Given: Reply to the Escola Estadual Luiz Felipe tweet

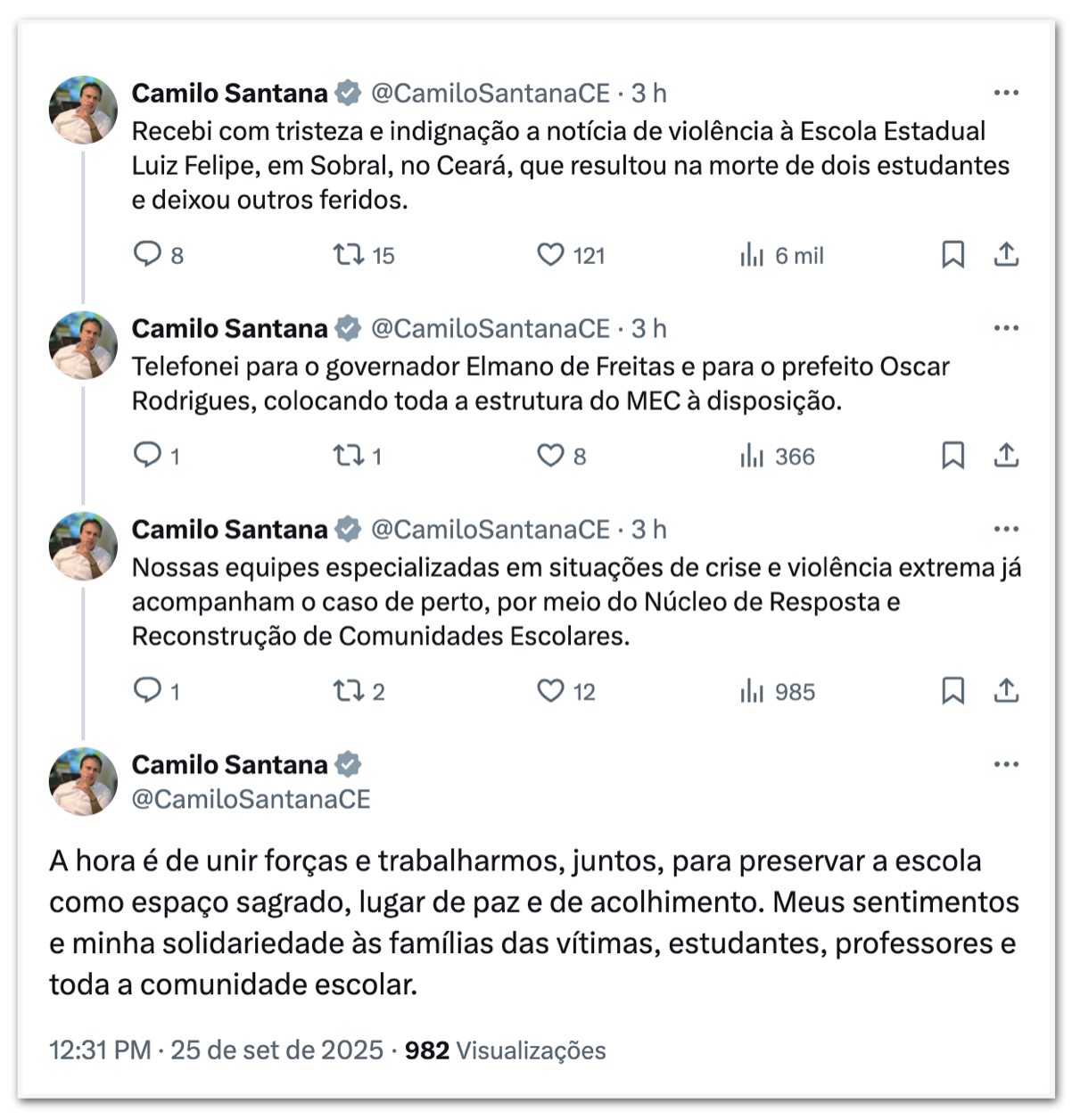Looking at the screenshot, I should [147, 255].
